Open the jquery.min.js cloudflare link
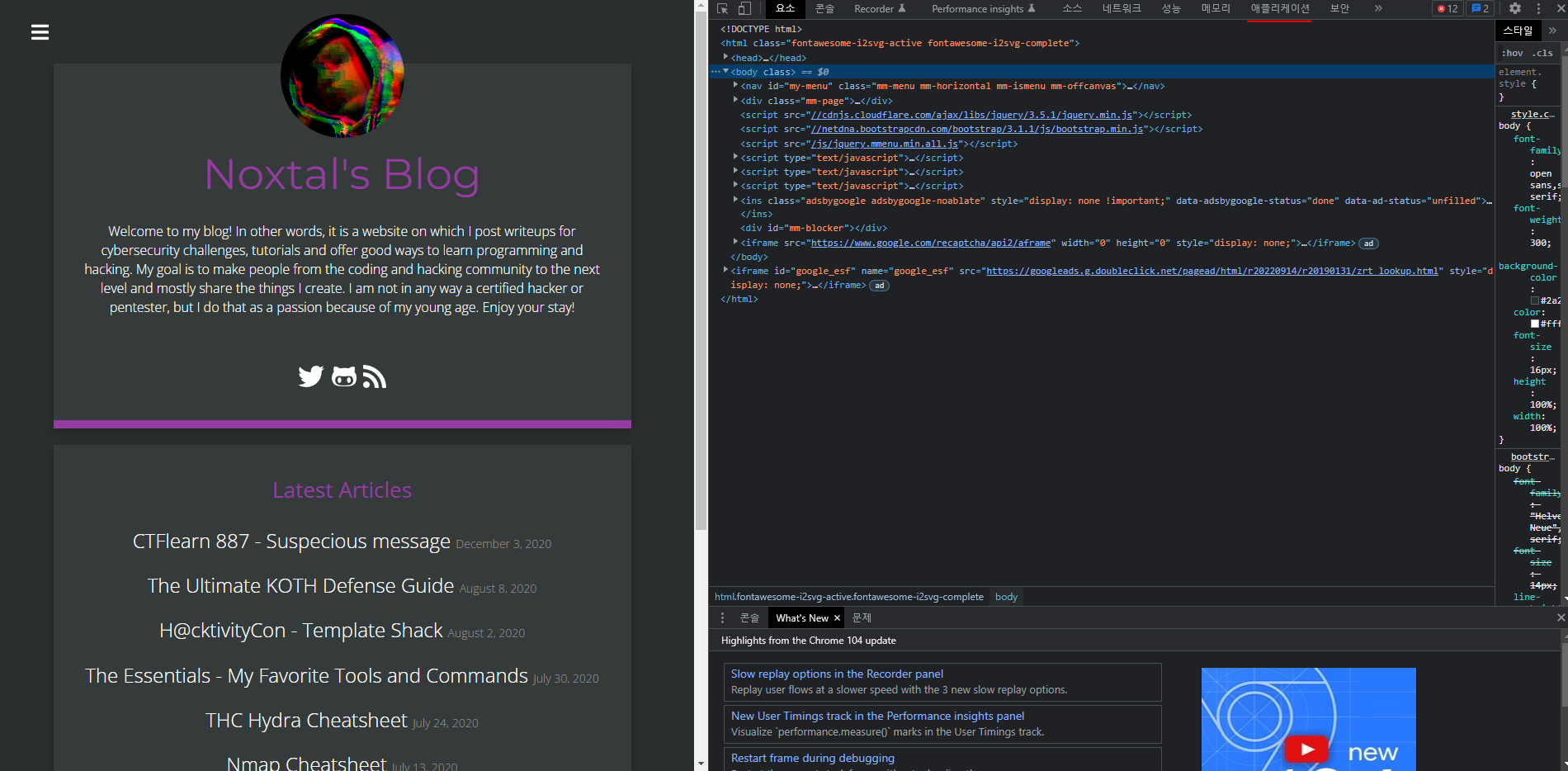Image resolution: width=1568 pixels, height=771 pixels. click(971, 115)
